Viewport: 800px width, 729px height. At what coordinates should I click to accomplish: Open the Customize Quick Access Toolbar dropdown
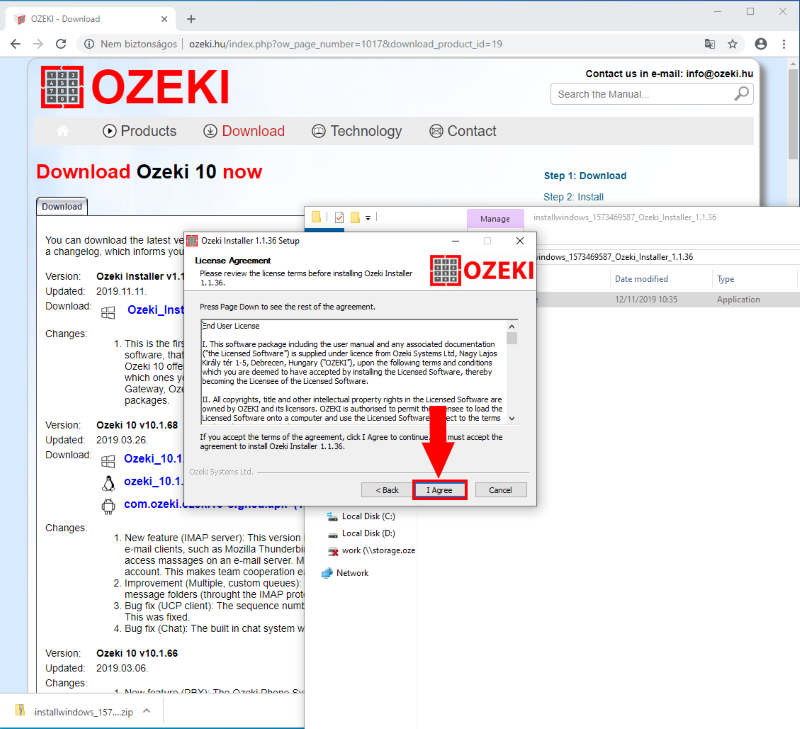(368, 218)
